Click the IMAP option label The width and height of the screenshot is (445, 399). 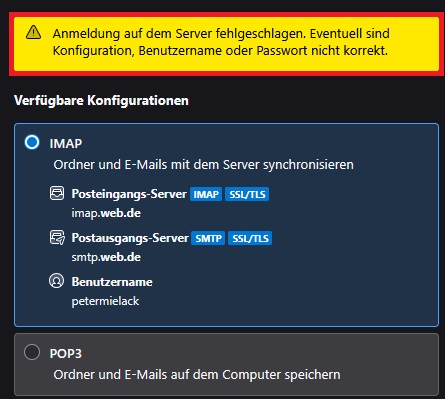tap(66, 143)
